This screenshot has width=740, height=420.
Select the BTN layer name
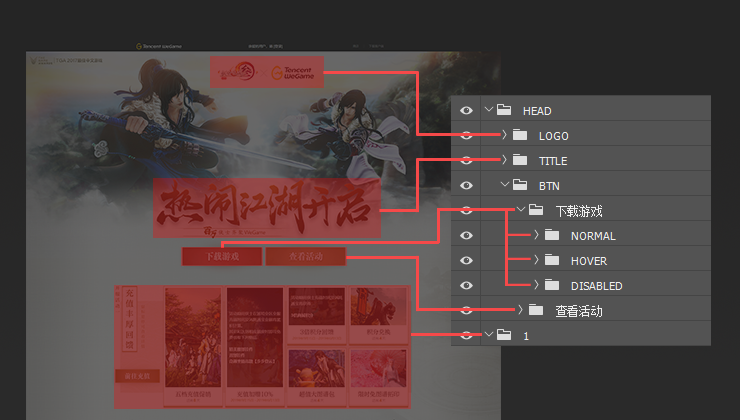click(549, 186)
